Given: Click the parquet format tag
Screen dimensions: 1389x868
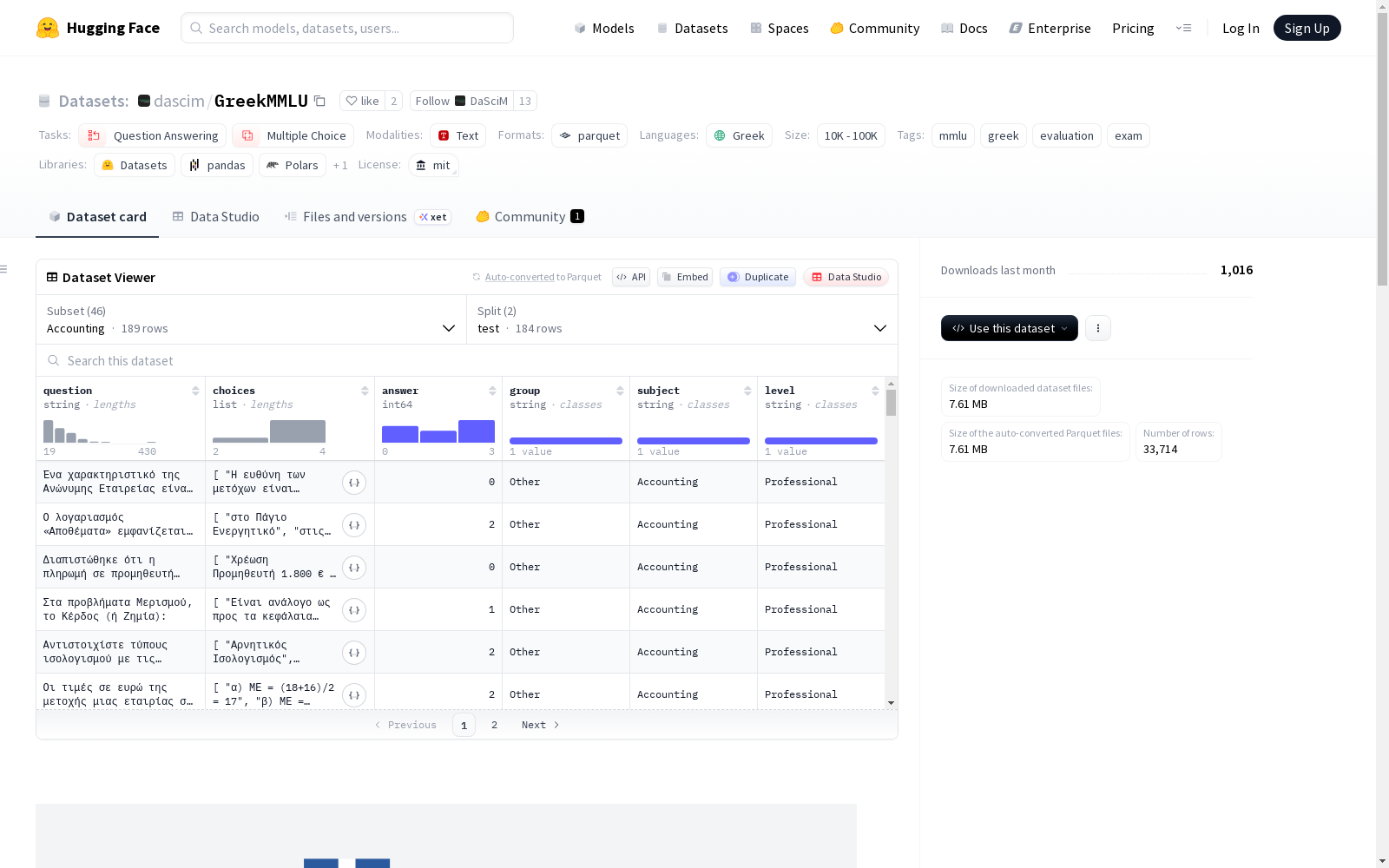Looking at the screenshot, I should click(x=589, y=135).
